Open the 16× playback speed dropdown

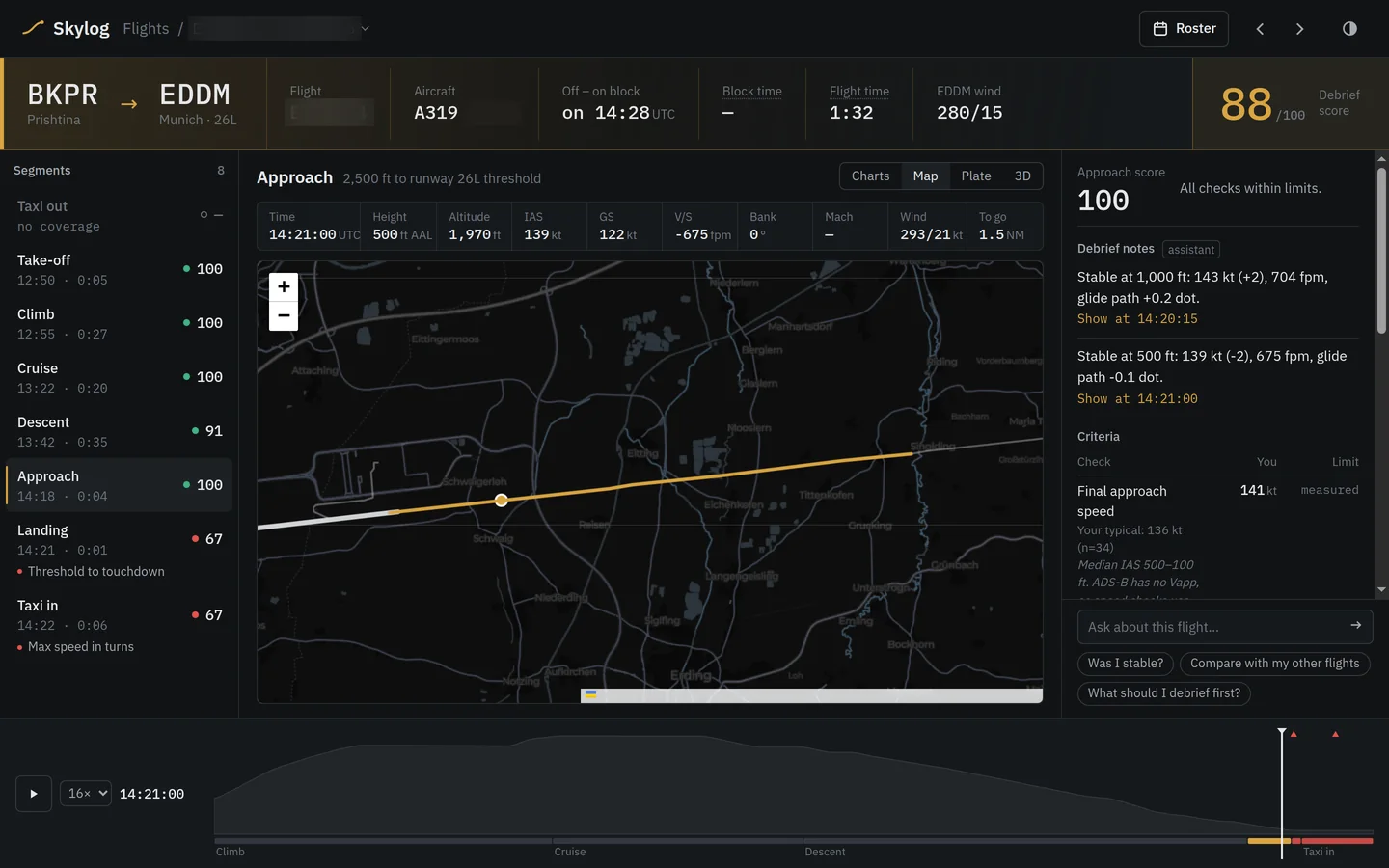coord(86,794)
